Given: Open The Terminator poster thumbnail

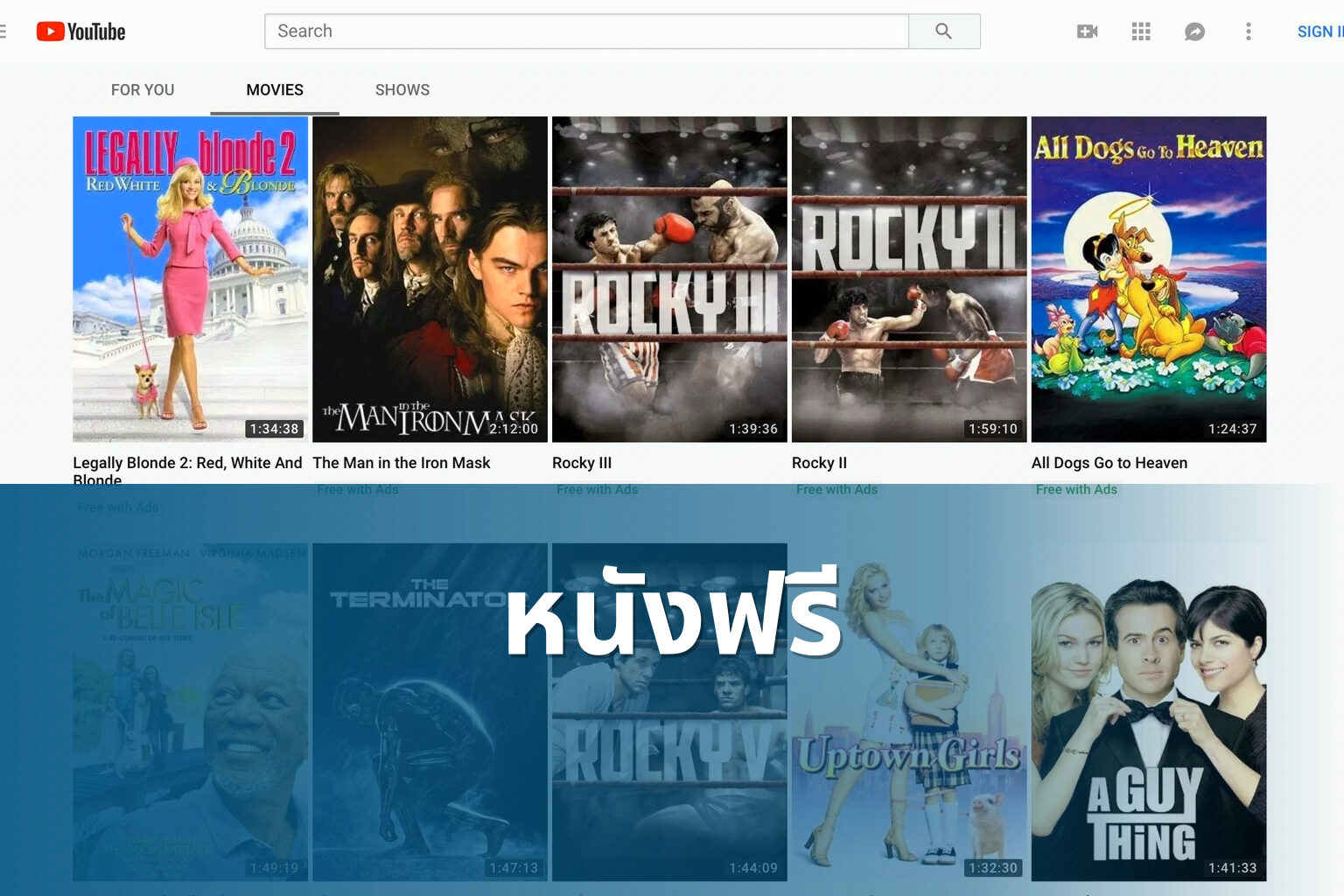Looking at the screenshot, I should (x=430, y=712).
